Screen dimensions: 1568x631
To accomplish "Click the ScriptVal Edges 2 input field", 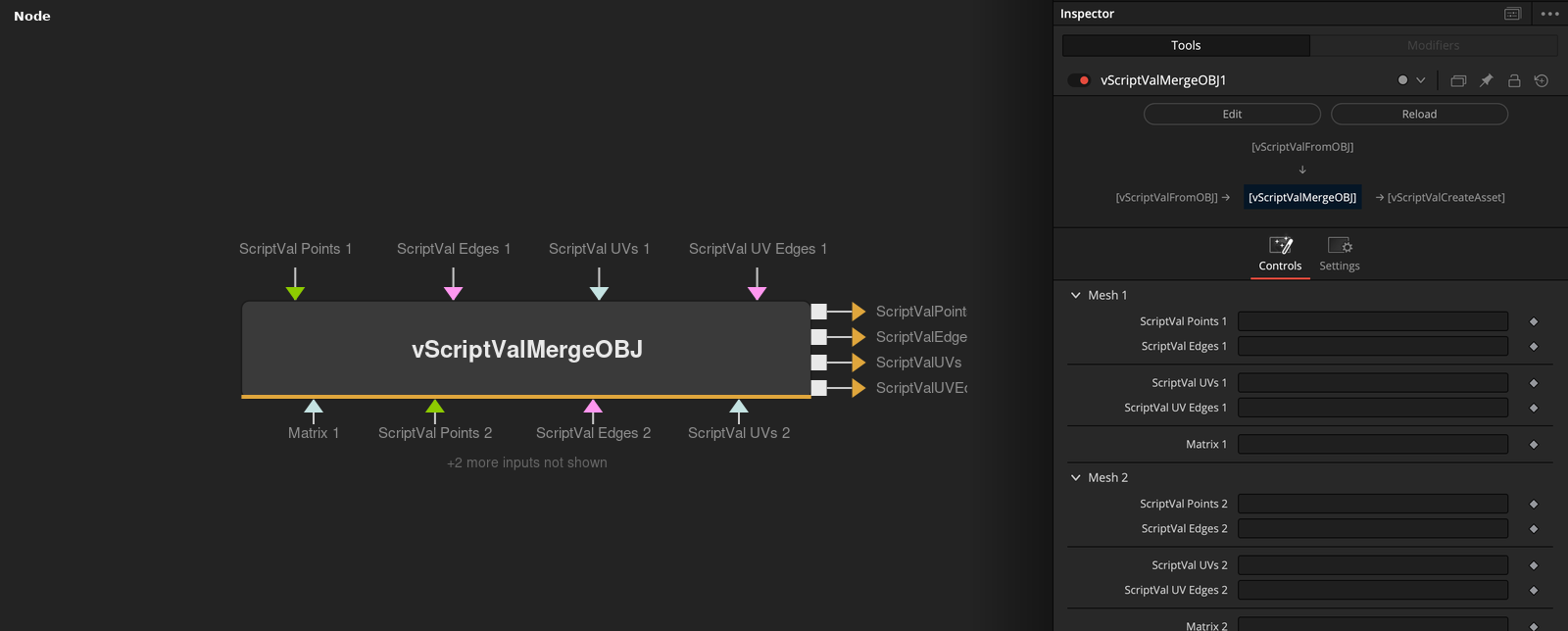I will coord(1373,528).
